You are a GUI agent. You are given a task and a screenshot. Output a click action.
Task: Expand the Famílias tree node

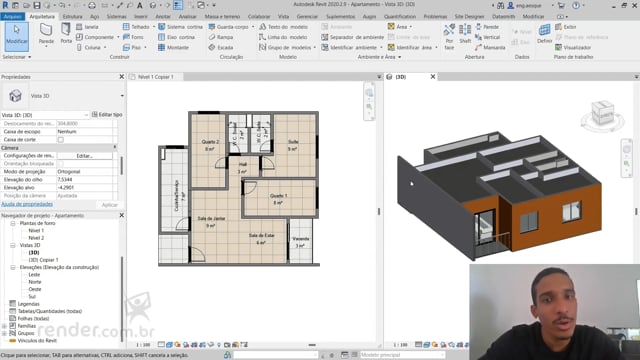coord(4,326)
